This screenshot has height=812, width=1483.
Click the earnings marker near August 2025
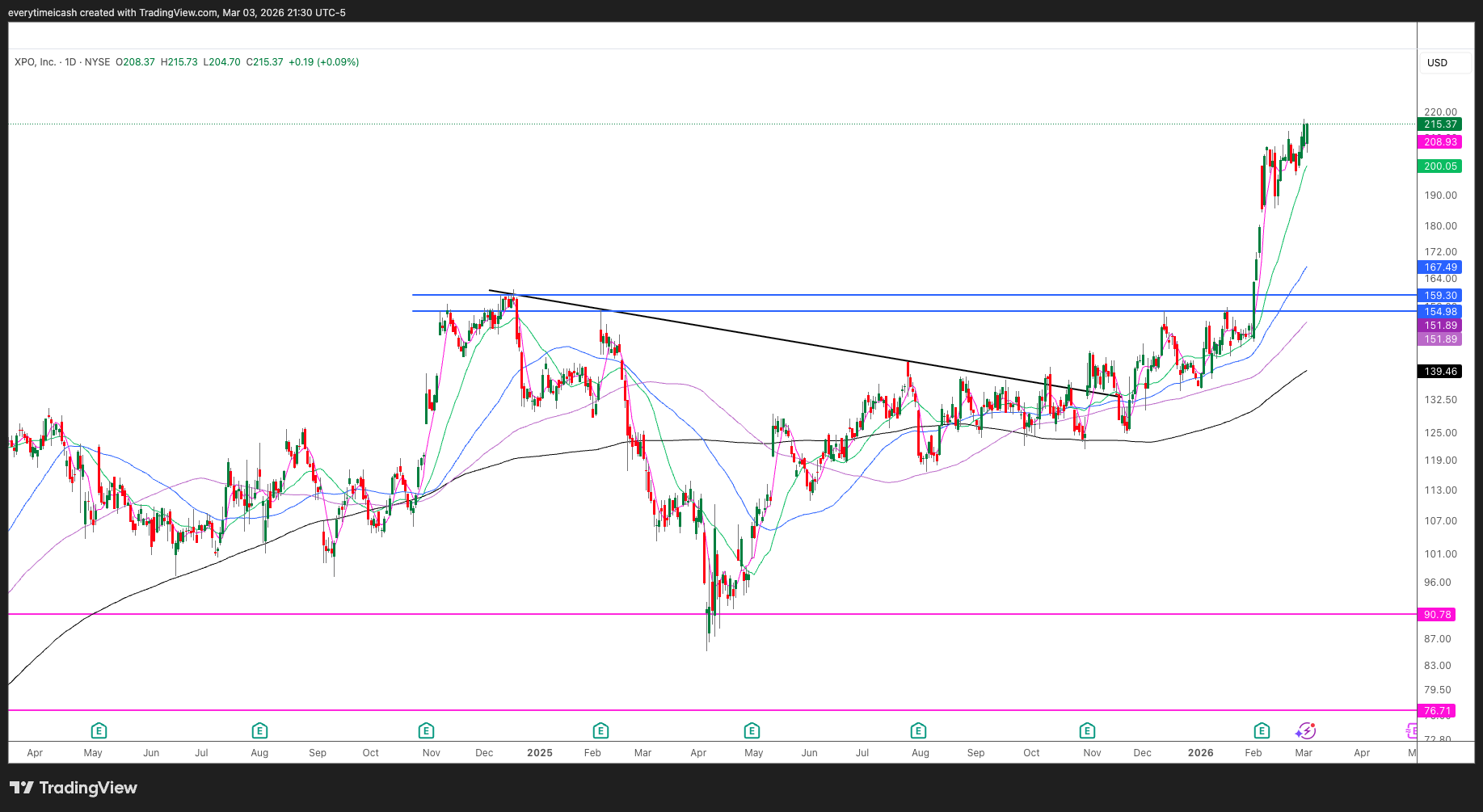(x=918, y=731)
